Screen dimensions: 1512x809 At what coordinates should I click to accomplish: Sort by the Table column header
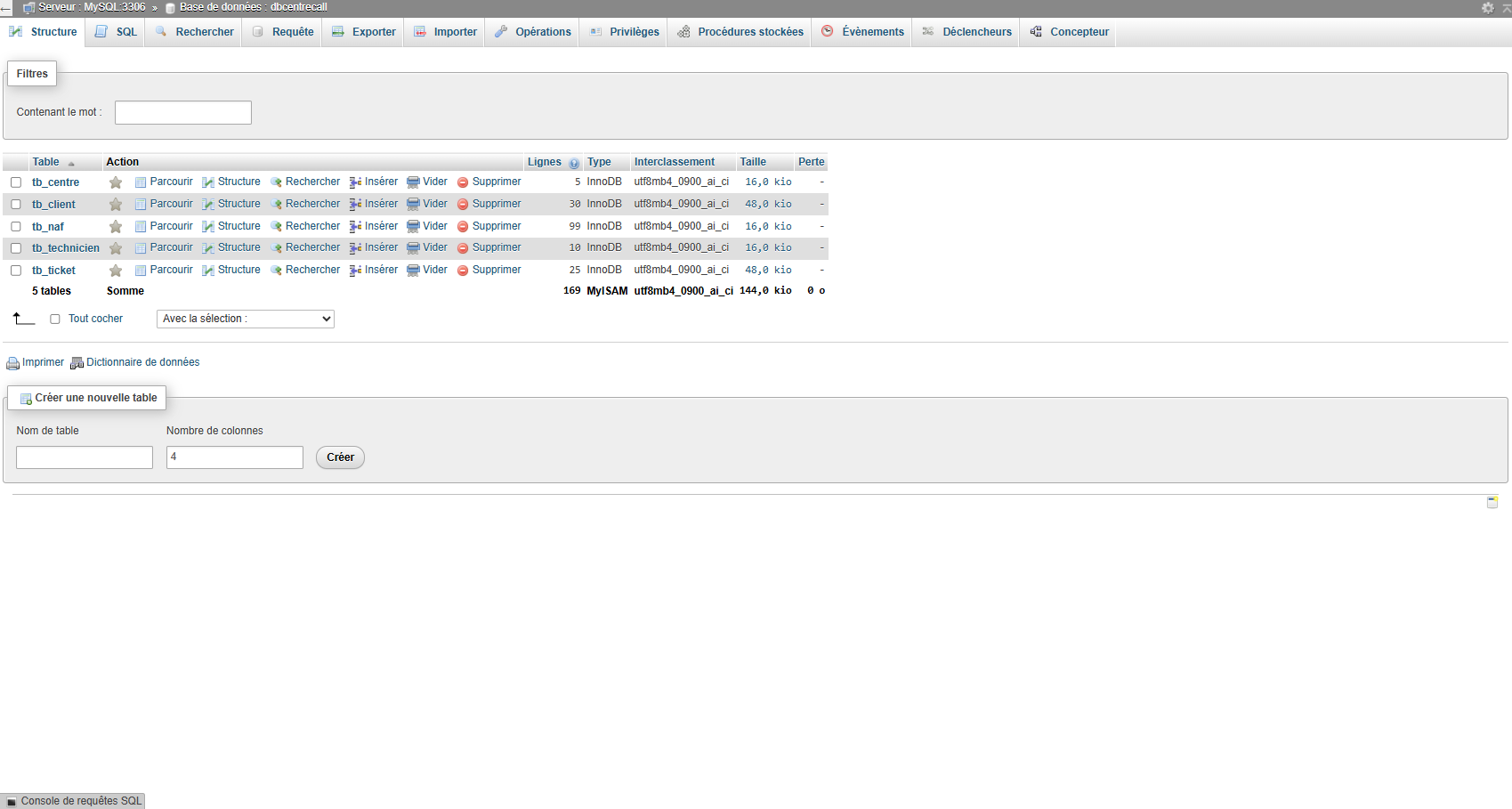click(x=45, y=162)
